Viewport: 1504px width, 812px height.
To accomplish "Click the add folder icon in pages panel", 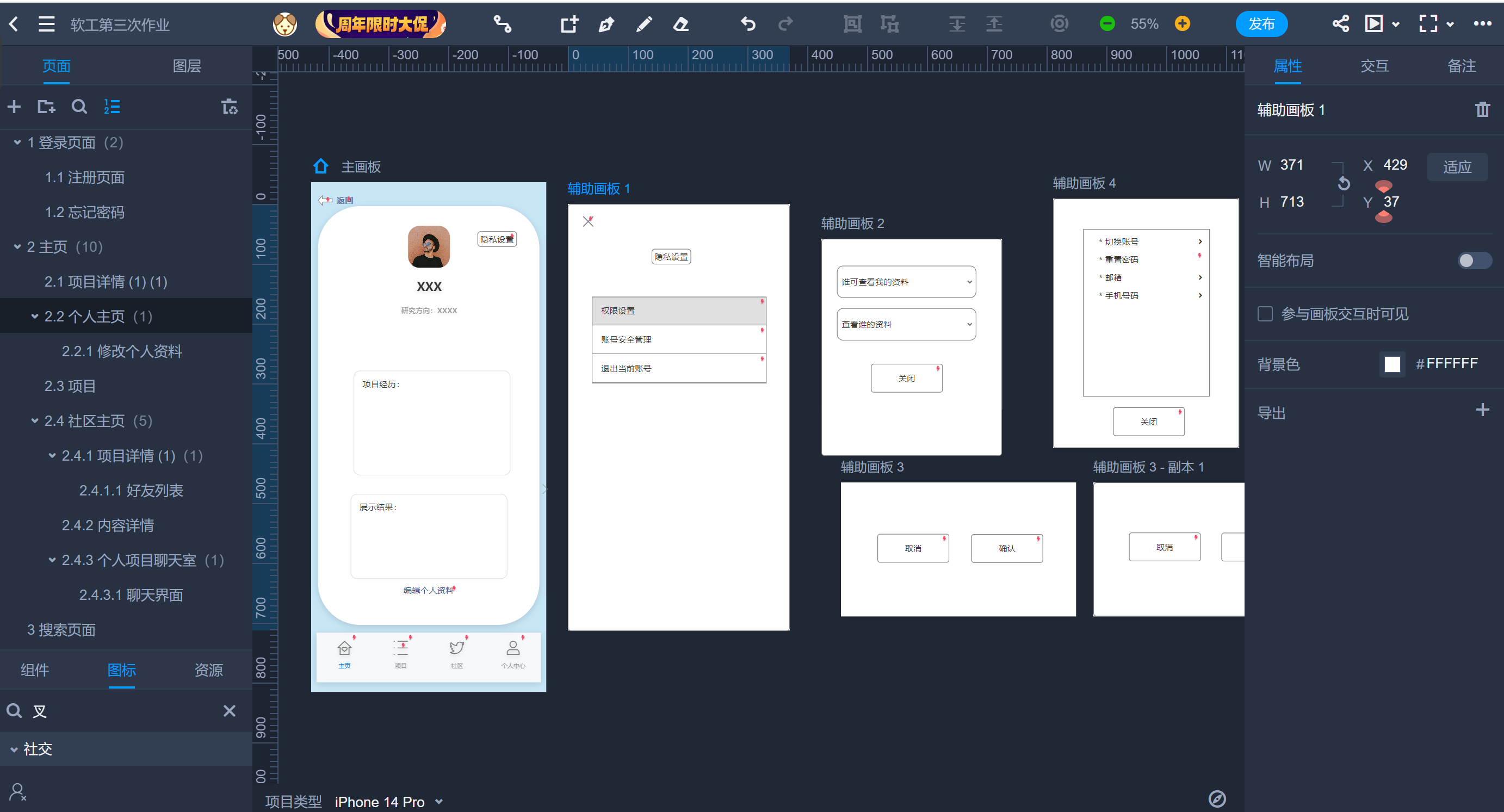I will coord(46,107).
